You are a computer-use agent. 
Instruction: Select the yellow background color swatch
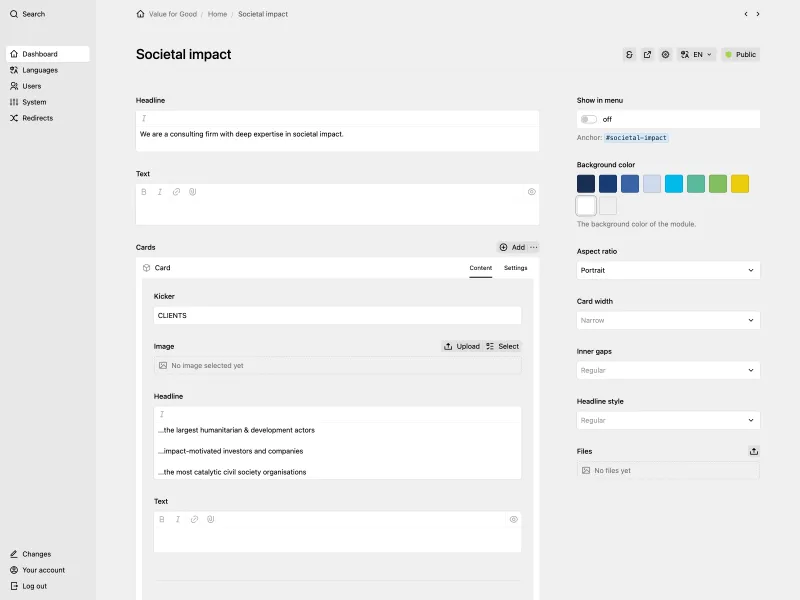(x=739, y=184)
